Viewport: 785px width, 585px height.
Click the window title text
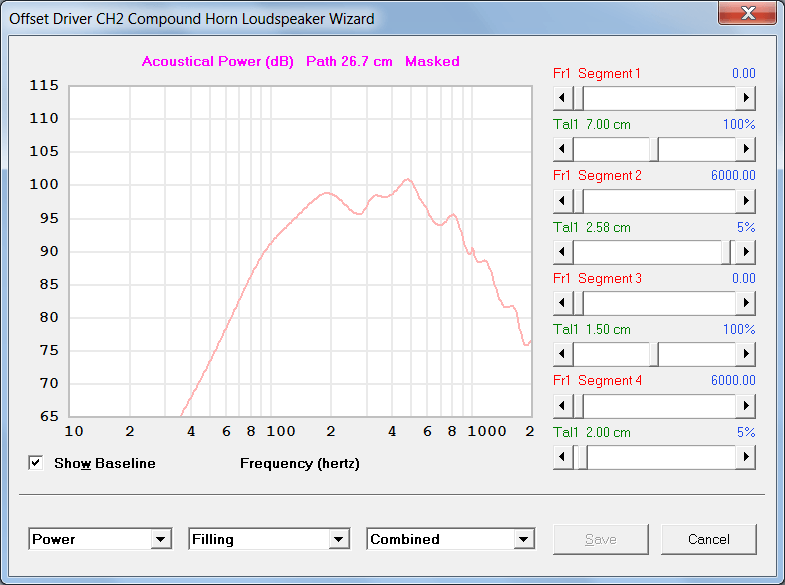192,19
